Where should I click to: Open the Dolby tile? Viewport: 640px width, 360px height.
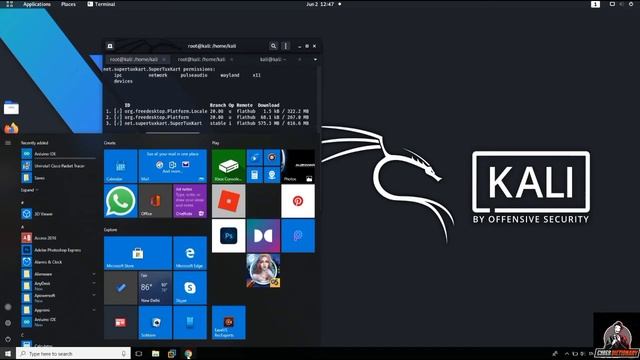263,236
